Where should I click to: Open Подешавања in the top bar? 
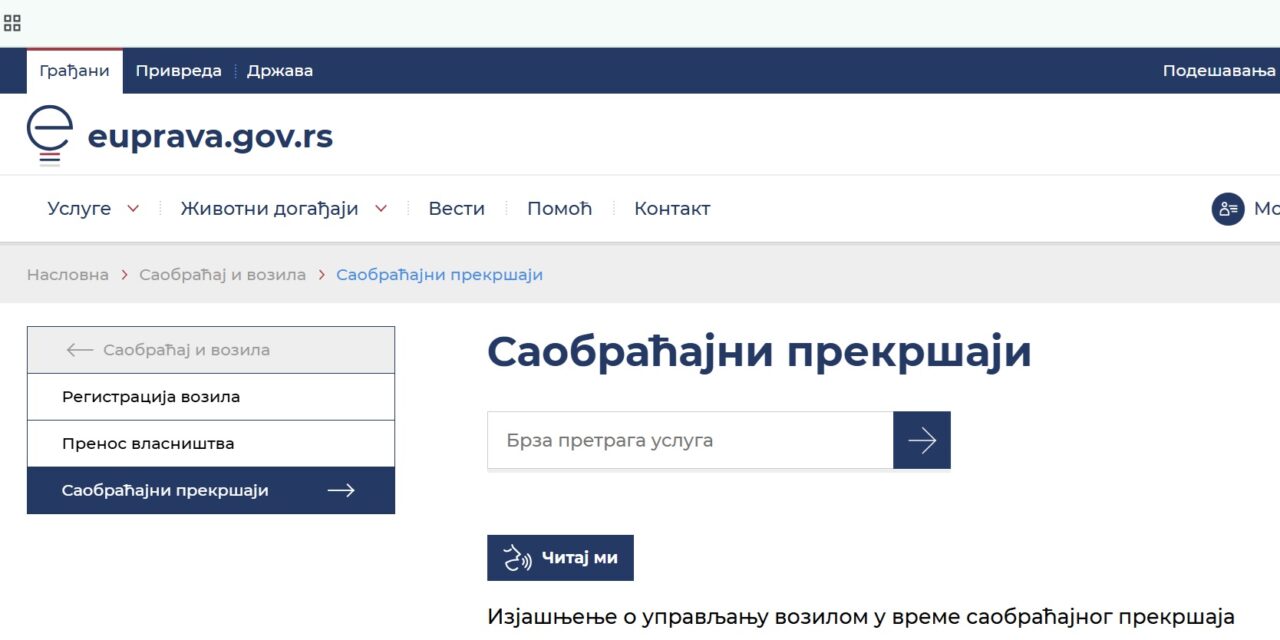click(x=1218, y=70)
